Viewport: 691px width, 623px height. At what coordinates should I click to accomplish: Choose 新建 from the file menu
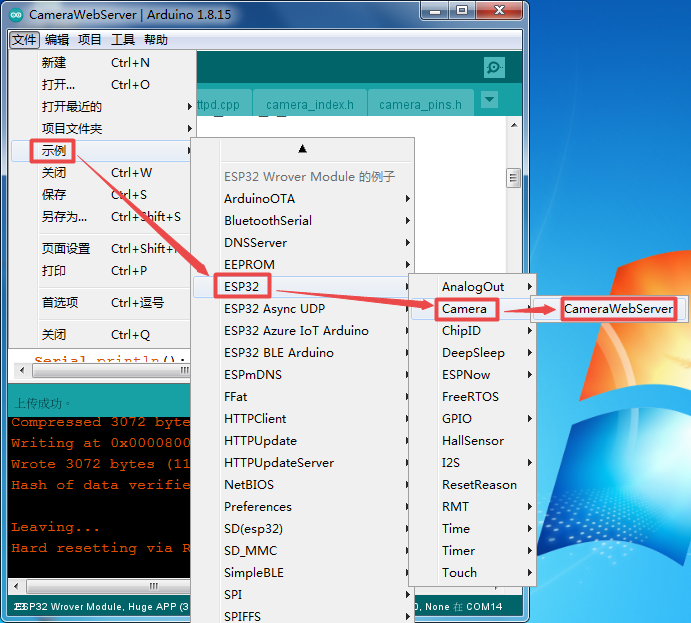(102, 63)
